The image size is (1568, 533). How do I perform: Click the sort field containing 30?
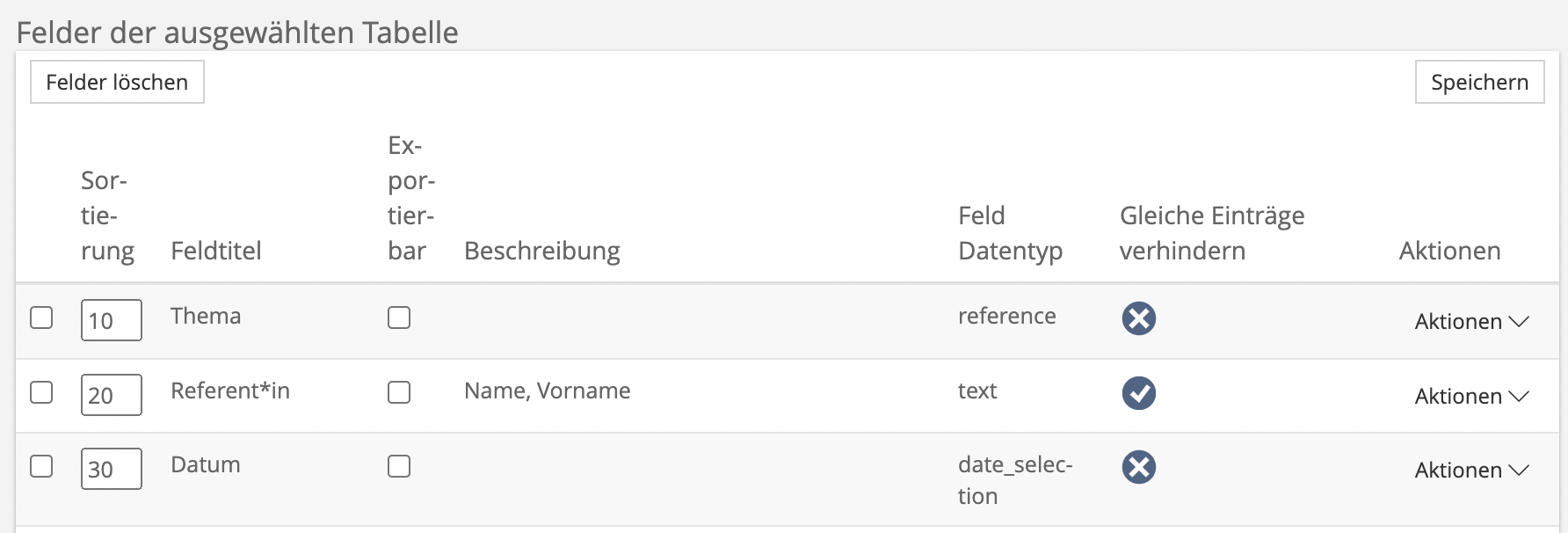pyautogui.click(x=111, y=469)
